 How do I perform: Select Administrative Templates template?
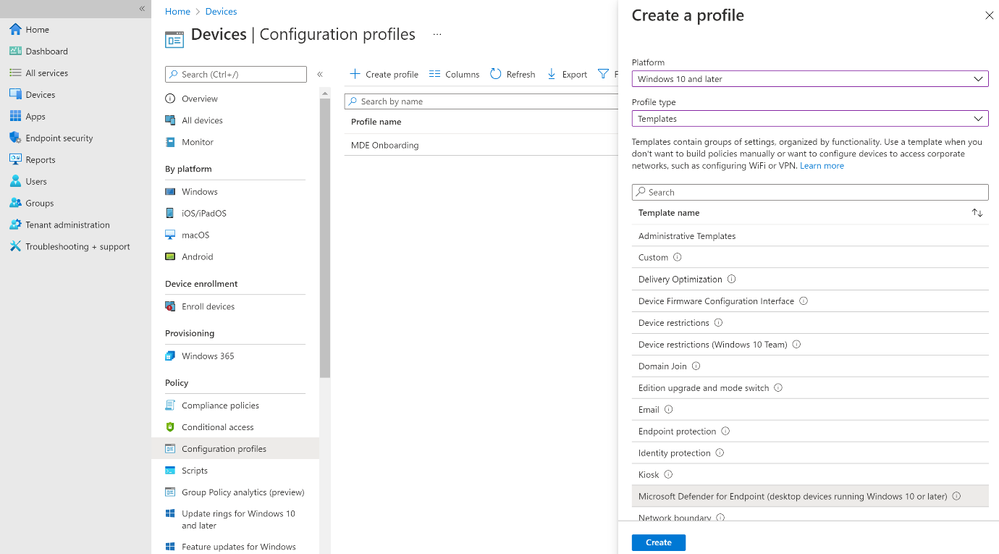coord(810,236)
